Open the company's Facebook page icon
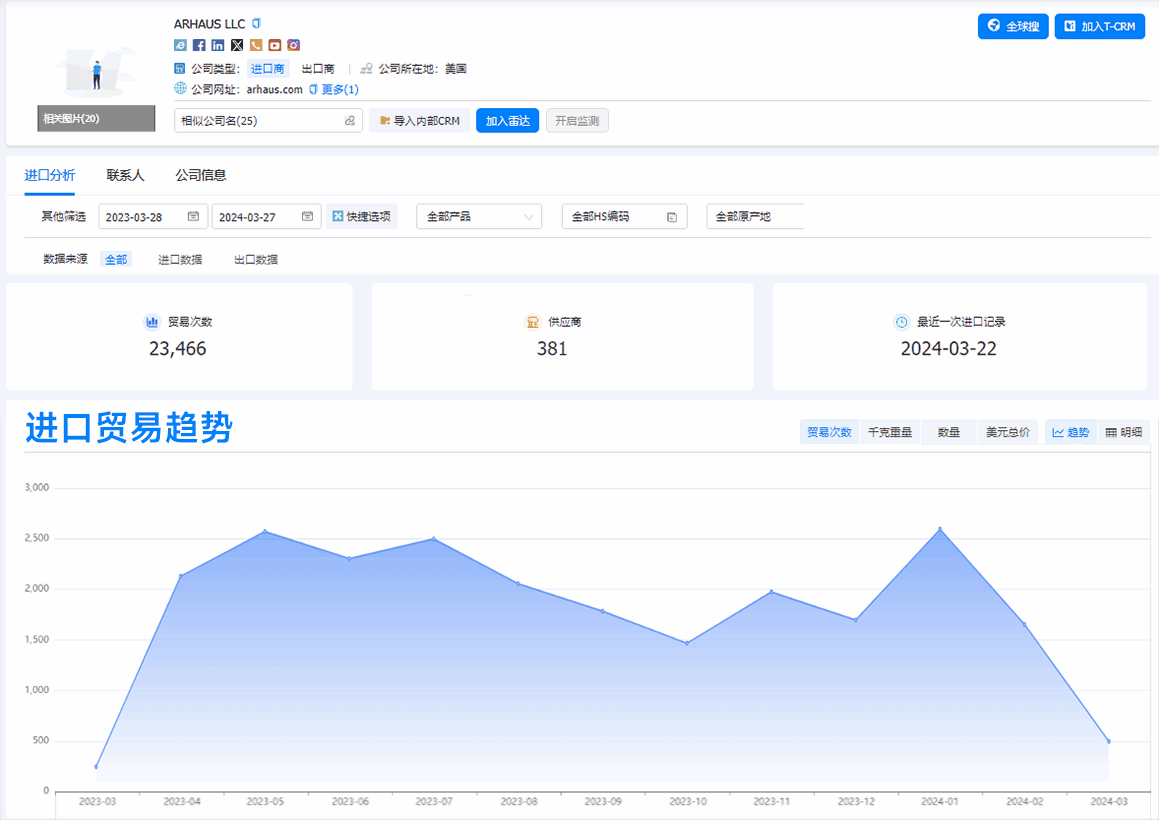Screen dimensions: 1159x820 (x=199, y=45)
